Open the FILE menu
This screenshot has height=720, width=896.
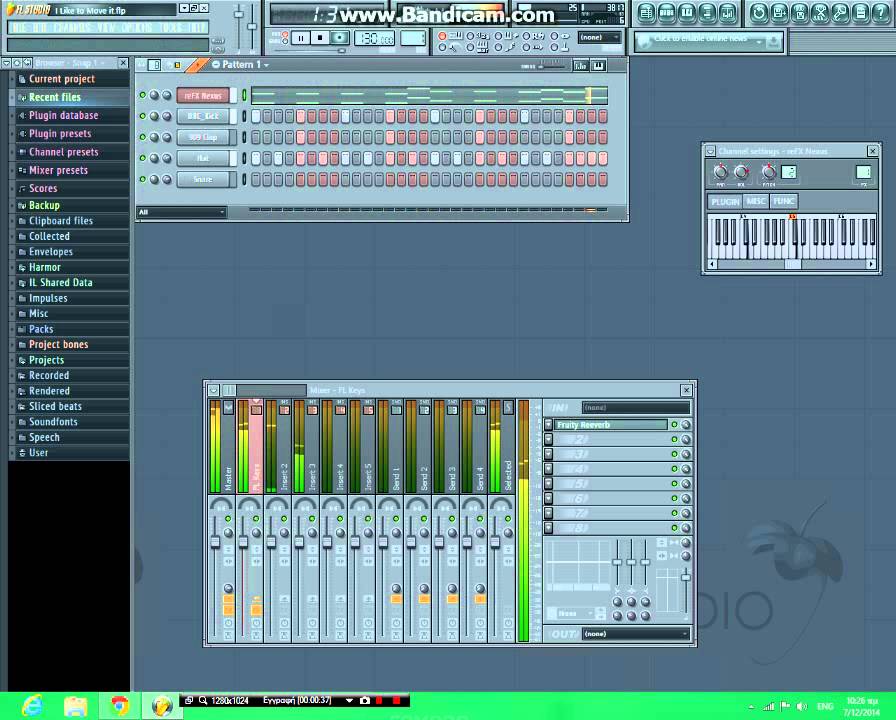pyautogui.click(x=18, y=28)
